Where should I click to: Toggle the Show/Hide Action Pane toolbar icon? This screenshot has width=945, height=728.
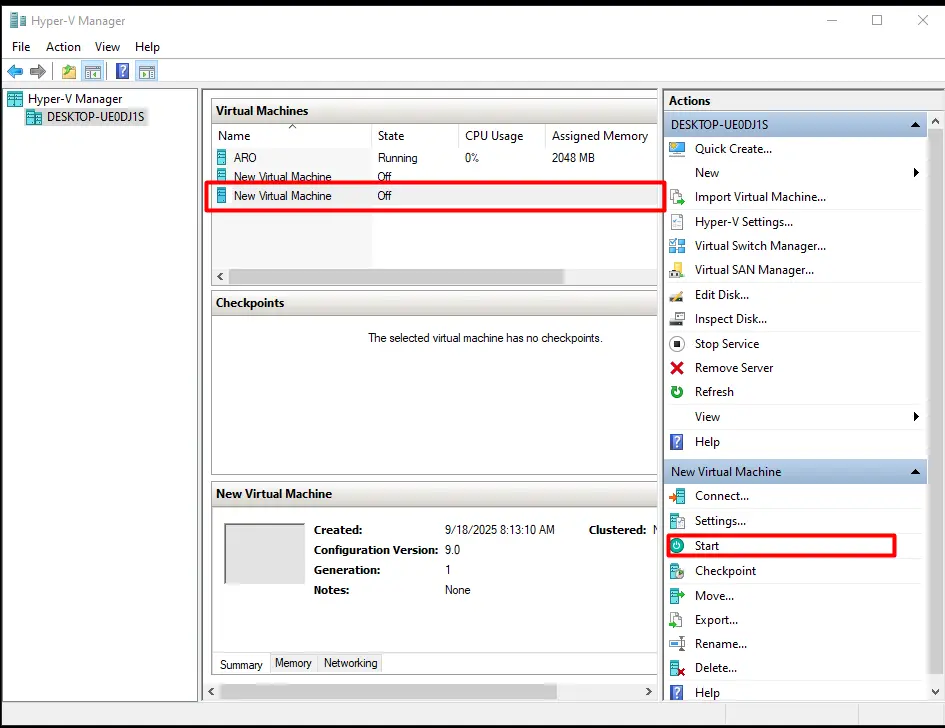[x=147, y=72]
